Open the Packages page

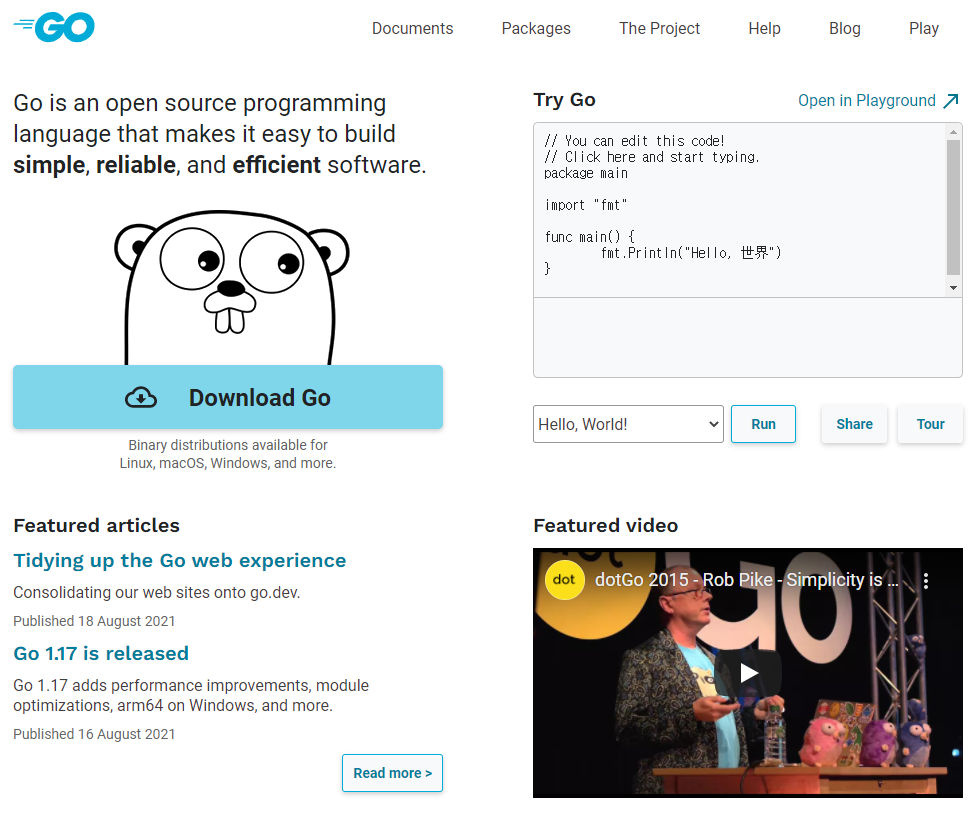(x=536, y=29)
